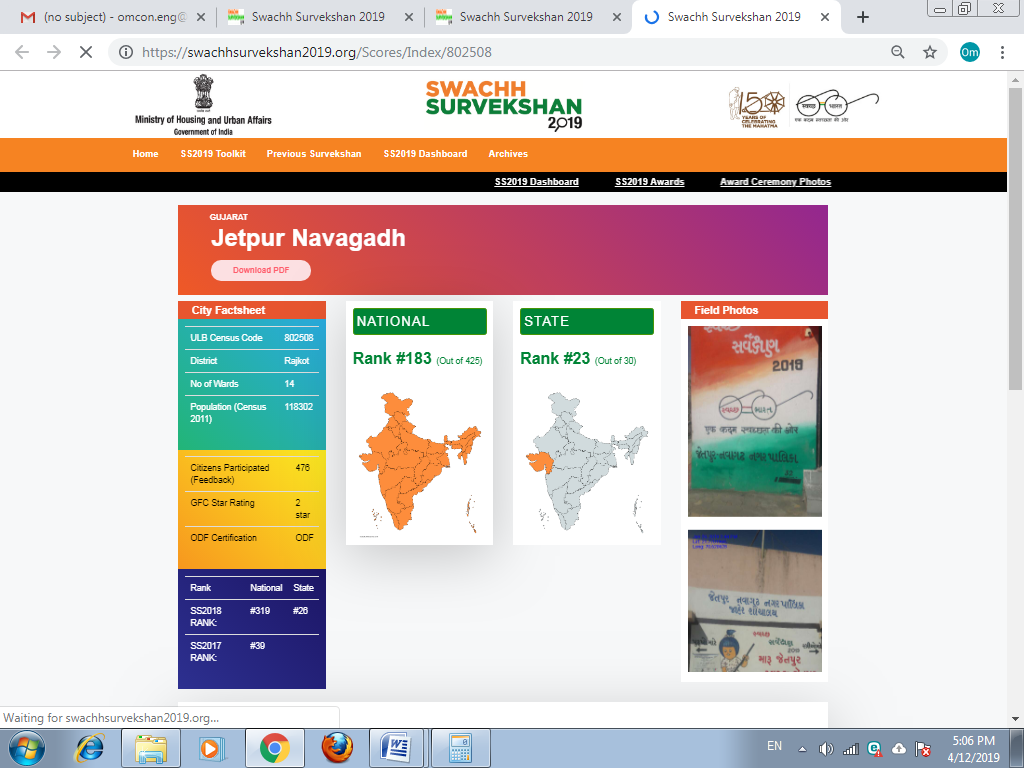Open the 150 Years Celebrating the Mahatma logo
Viewport: 1024px width, 768px height.
coord(753,104)
